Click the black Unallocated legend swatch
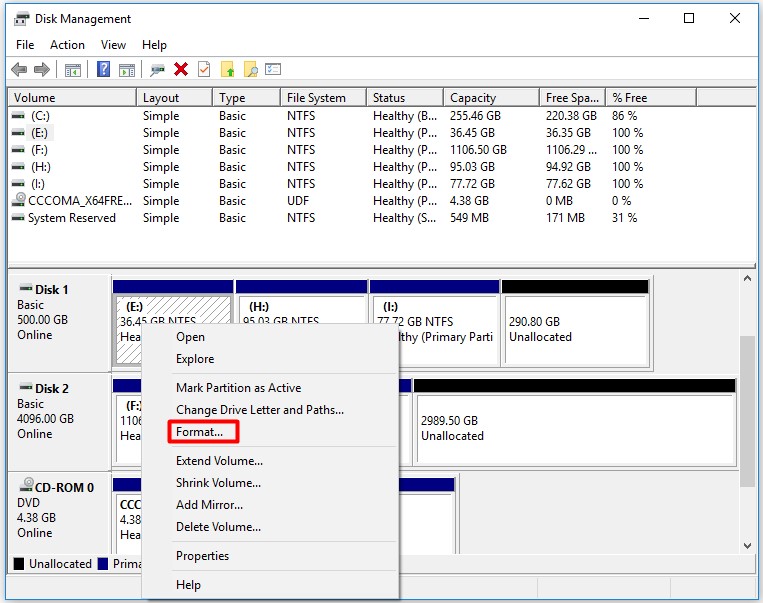The image size is (763, 603). point(19,564)
